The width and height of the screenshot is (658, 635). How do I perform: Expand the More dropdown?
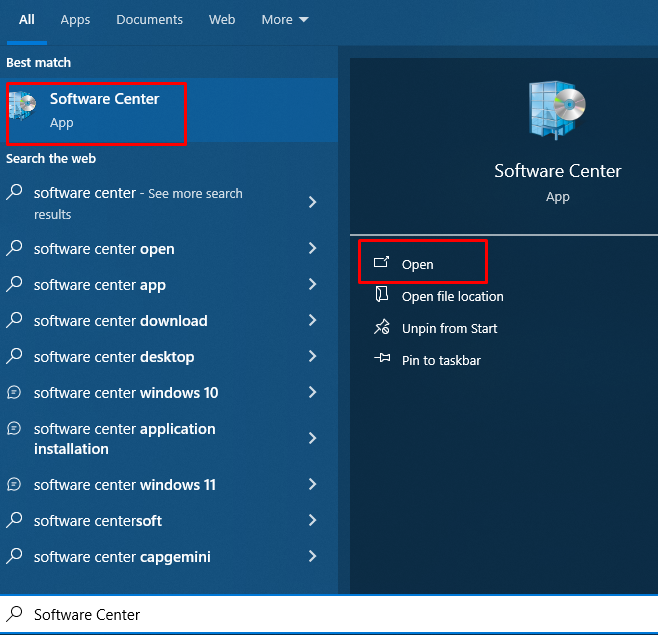pos(285,20)
